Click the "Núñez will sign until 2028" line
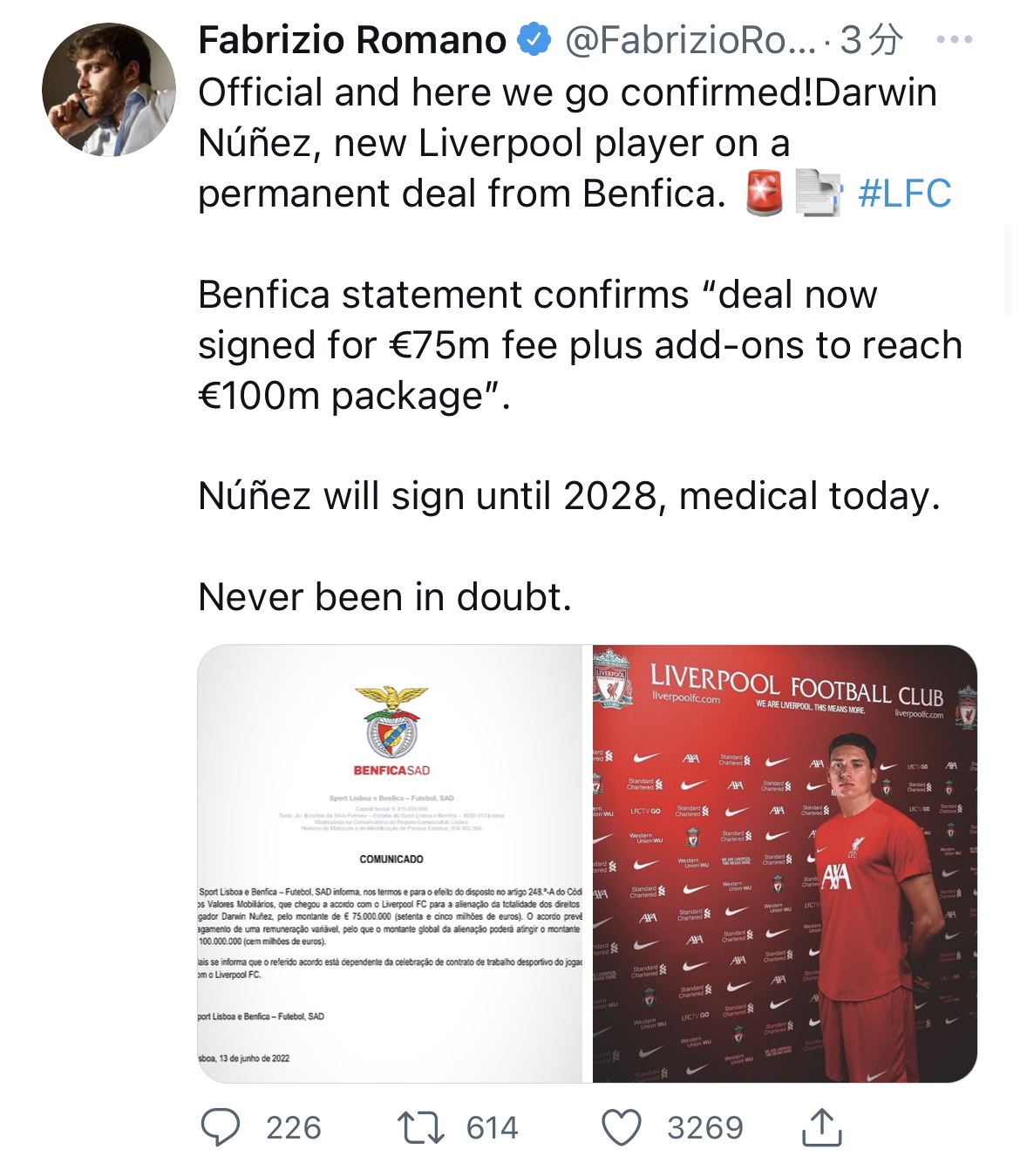The height and width of the screenshot is (1176, 1020). 568,496
